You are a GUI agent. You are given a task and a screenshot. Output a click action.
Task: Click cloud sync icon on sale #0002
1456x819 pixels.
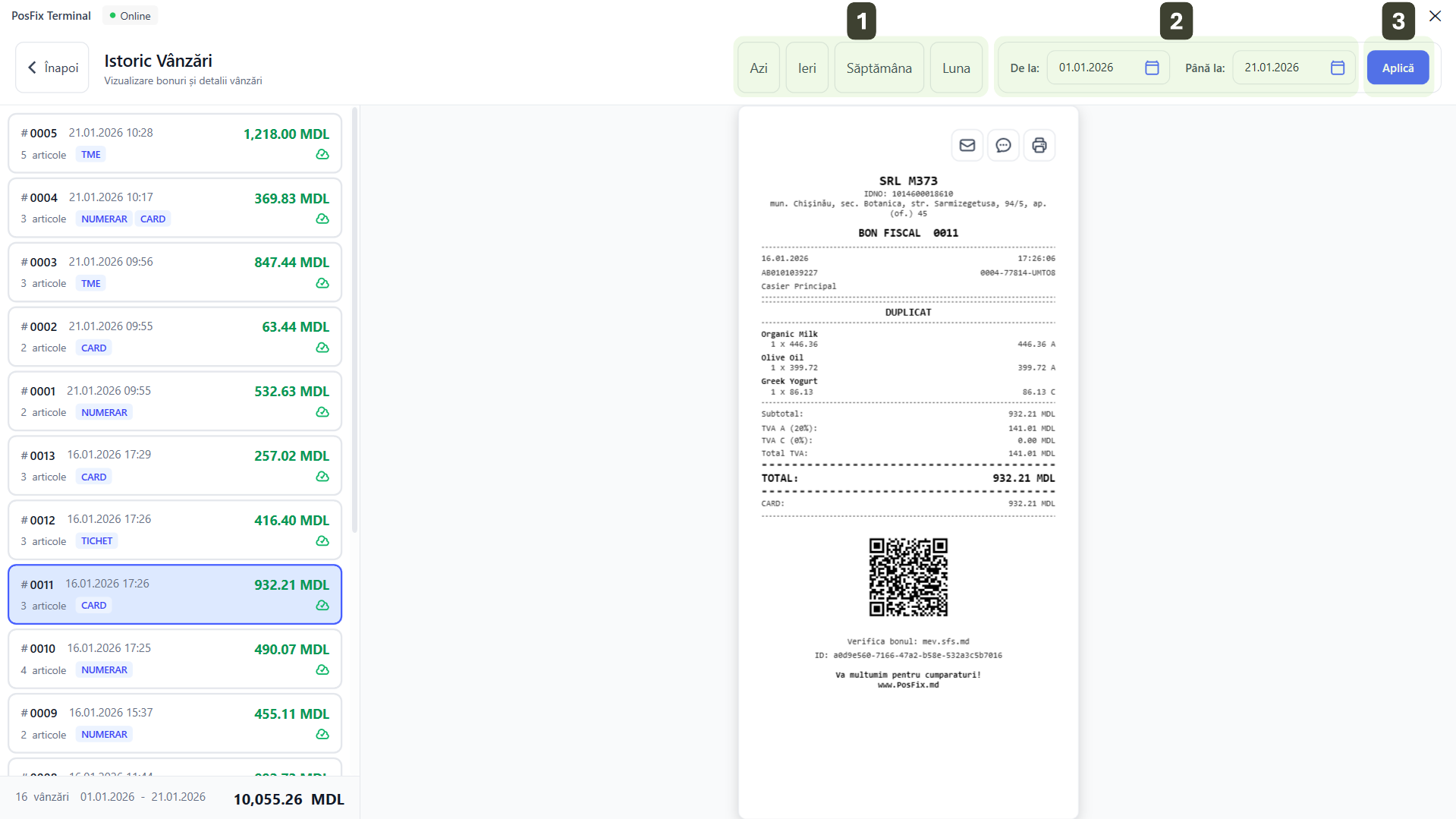coord(322,348)
